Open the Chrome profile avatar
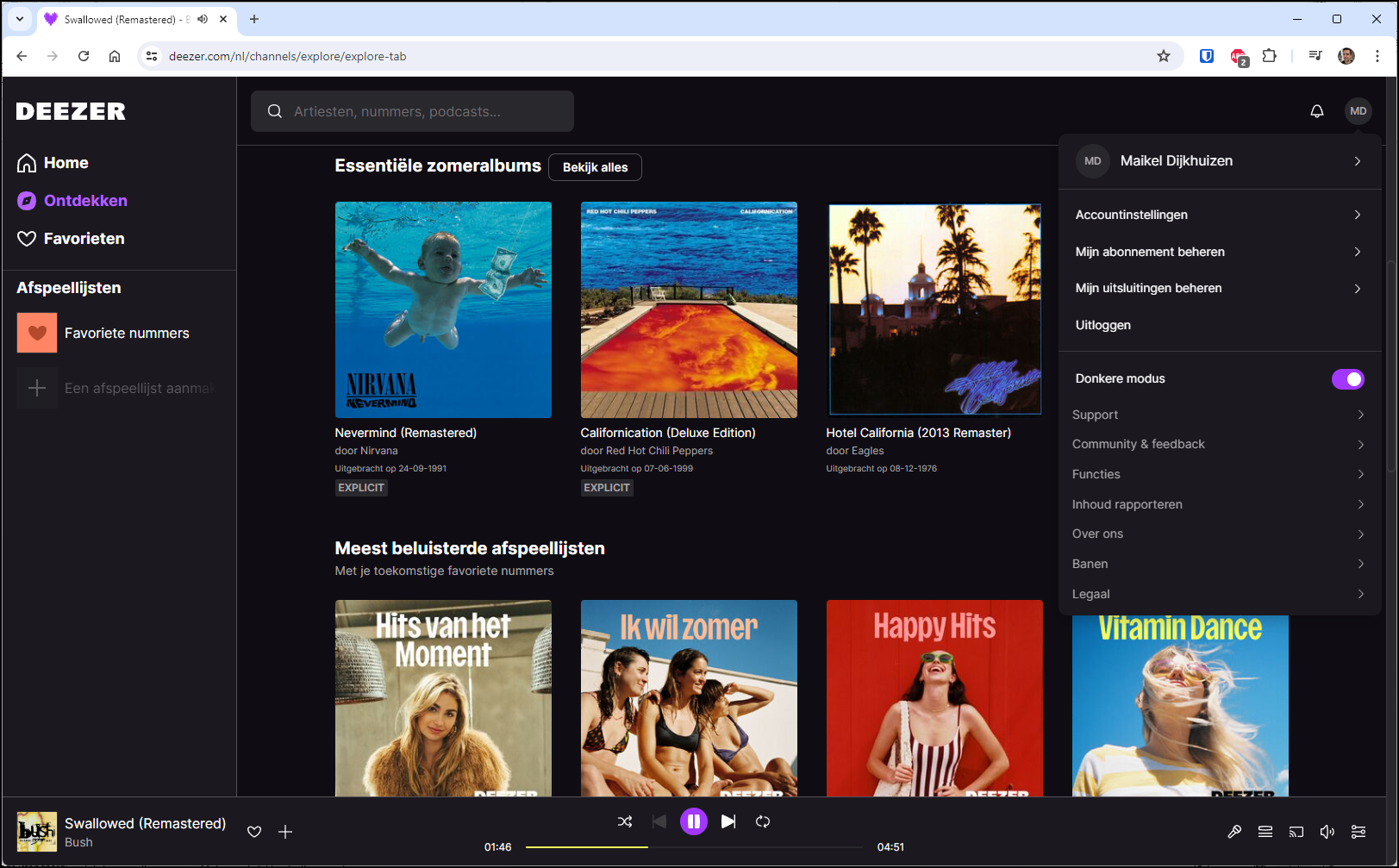1399x868 pixels. click(1346, 56)
